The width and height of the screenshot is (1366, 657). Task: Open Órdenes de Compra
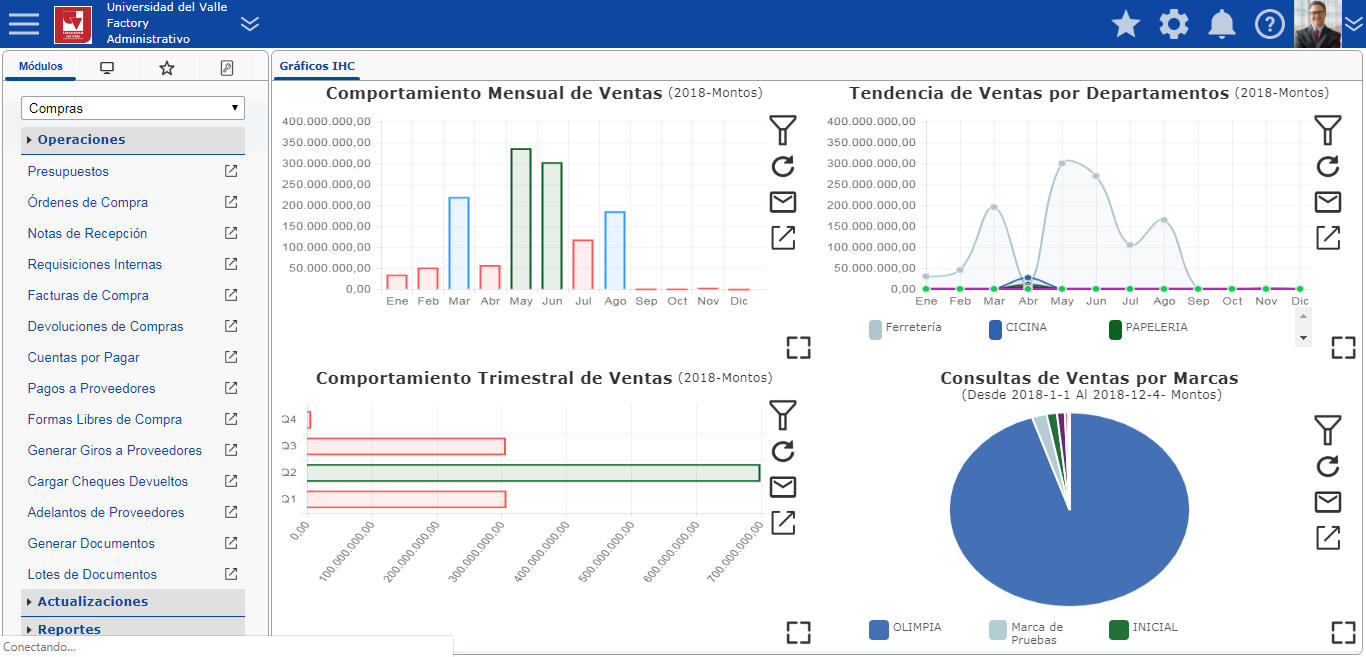[x=88, y=202]
